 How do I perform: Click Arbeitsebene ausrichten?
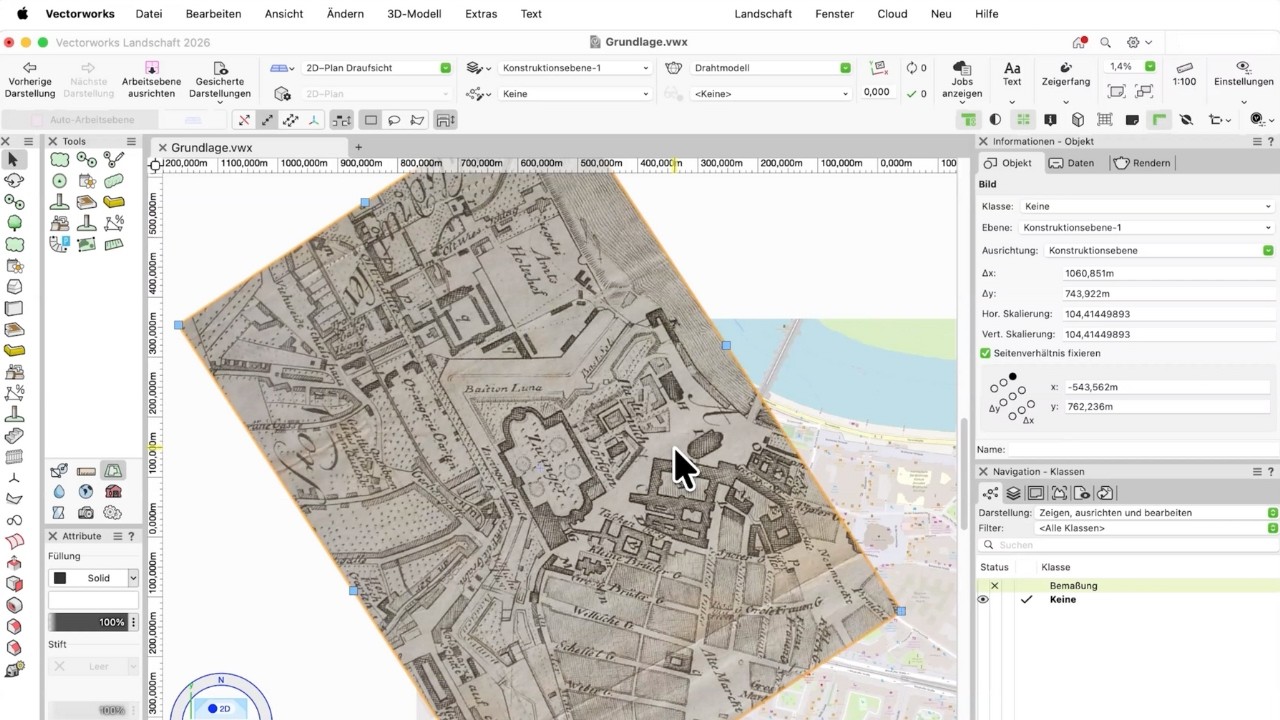point(151,80)
